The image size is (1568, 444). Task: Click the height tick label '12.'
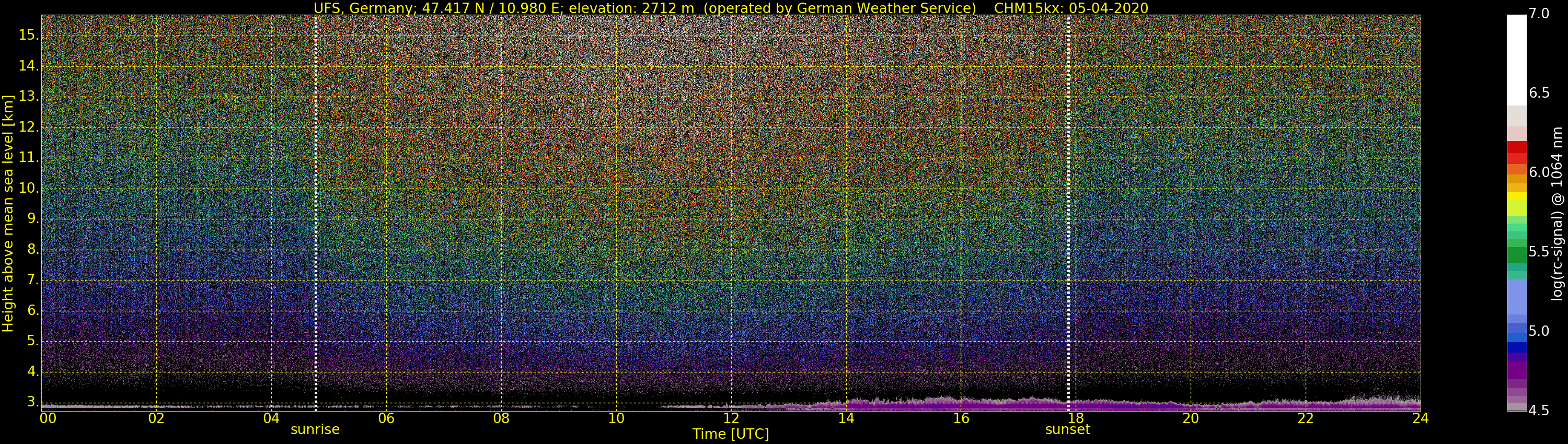[28, 127]
